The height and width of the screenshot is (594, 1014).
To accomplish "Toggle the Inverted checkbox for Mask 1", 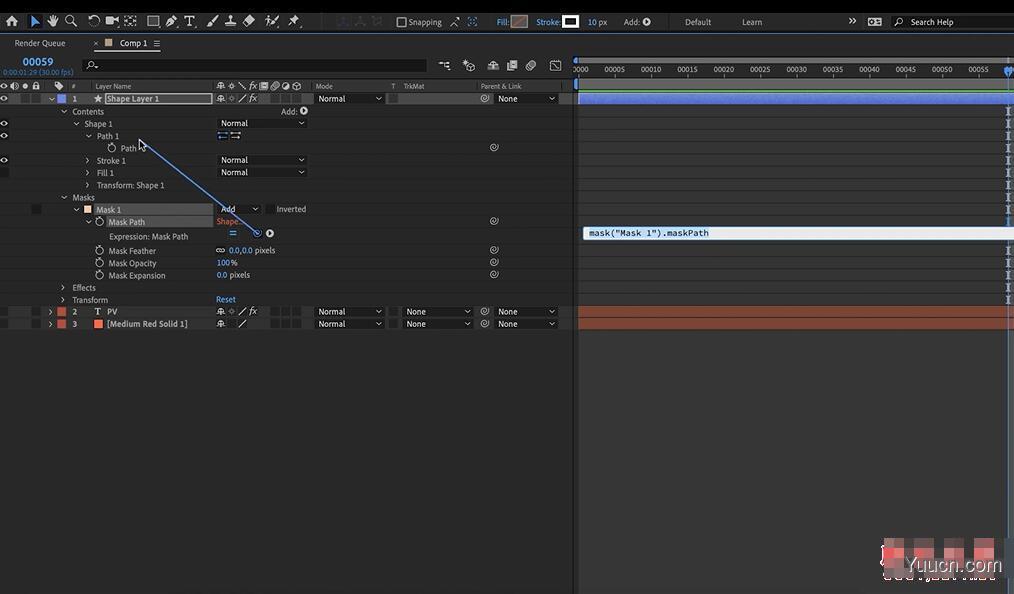I will click(270, 209).
